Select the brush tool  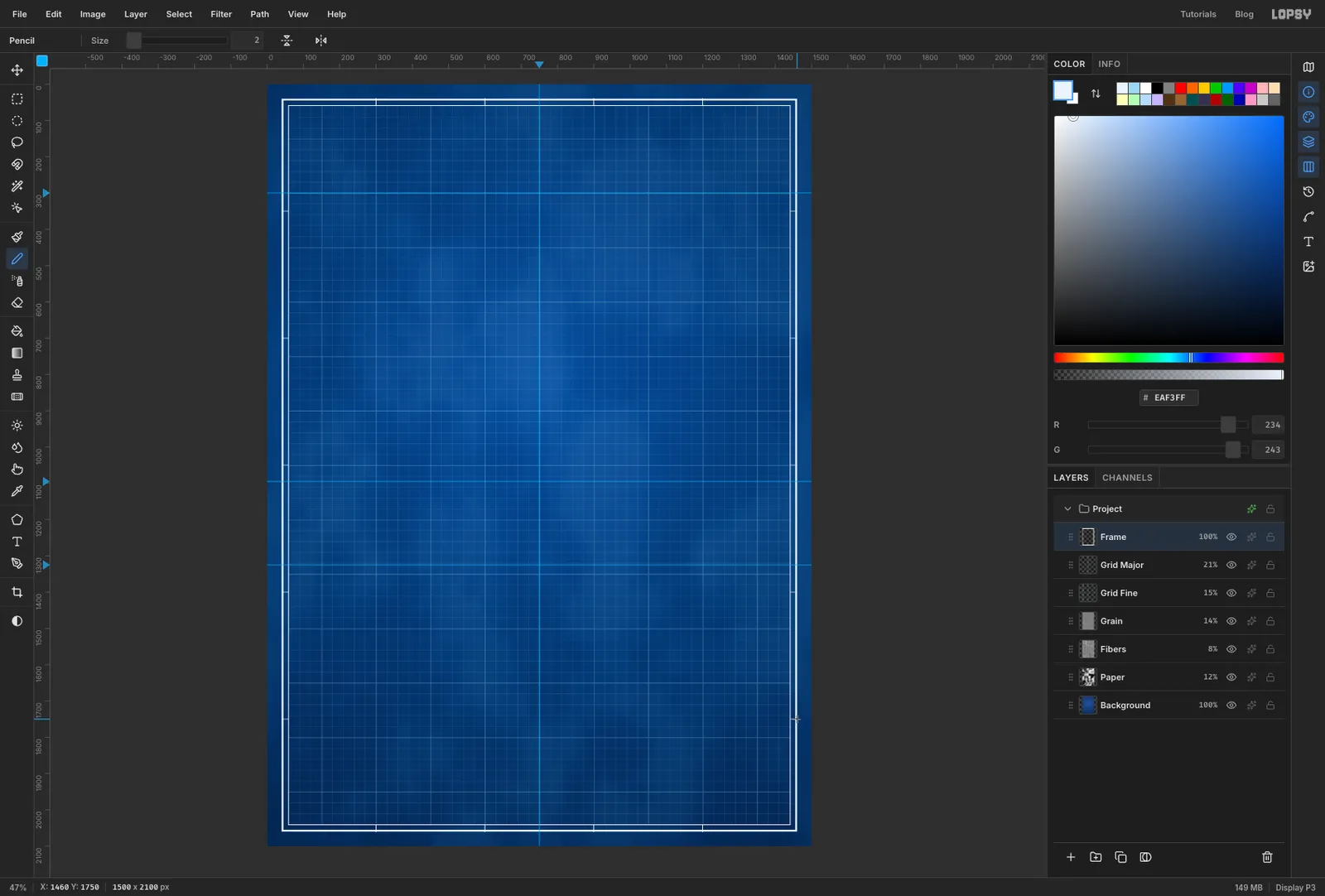(x=17, y=237)
